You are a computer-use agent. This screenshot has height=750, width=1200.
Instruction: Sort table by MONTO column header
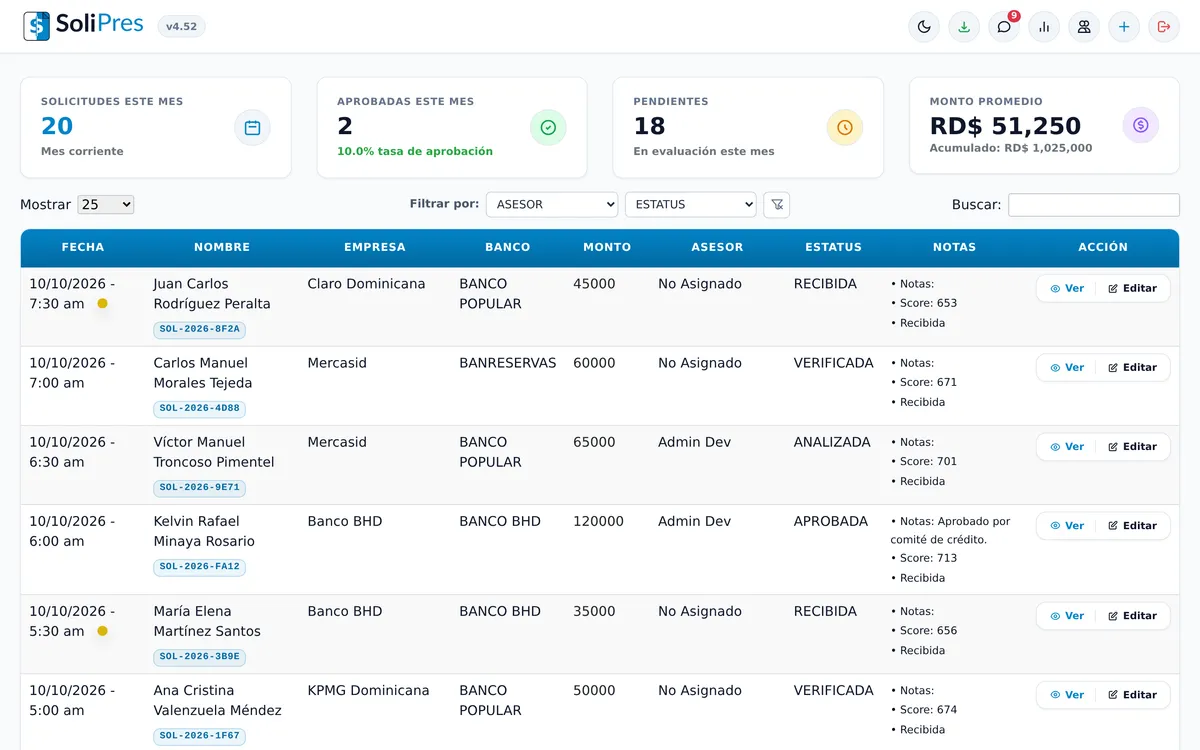point(607,247)
